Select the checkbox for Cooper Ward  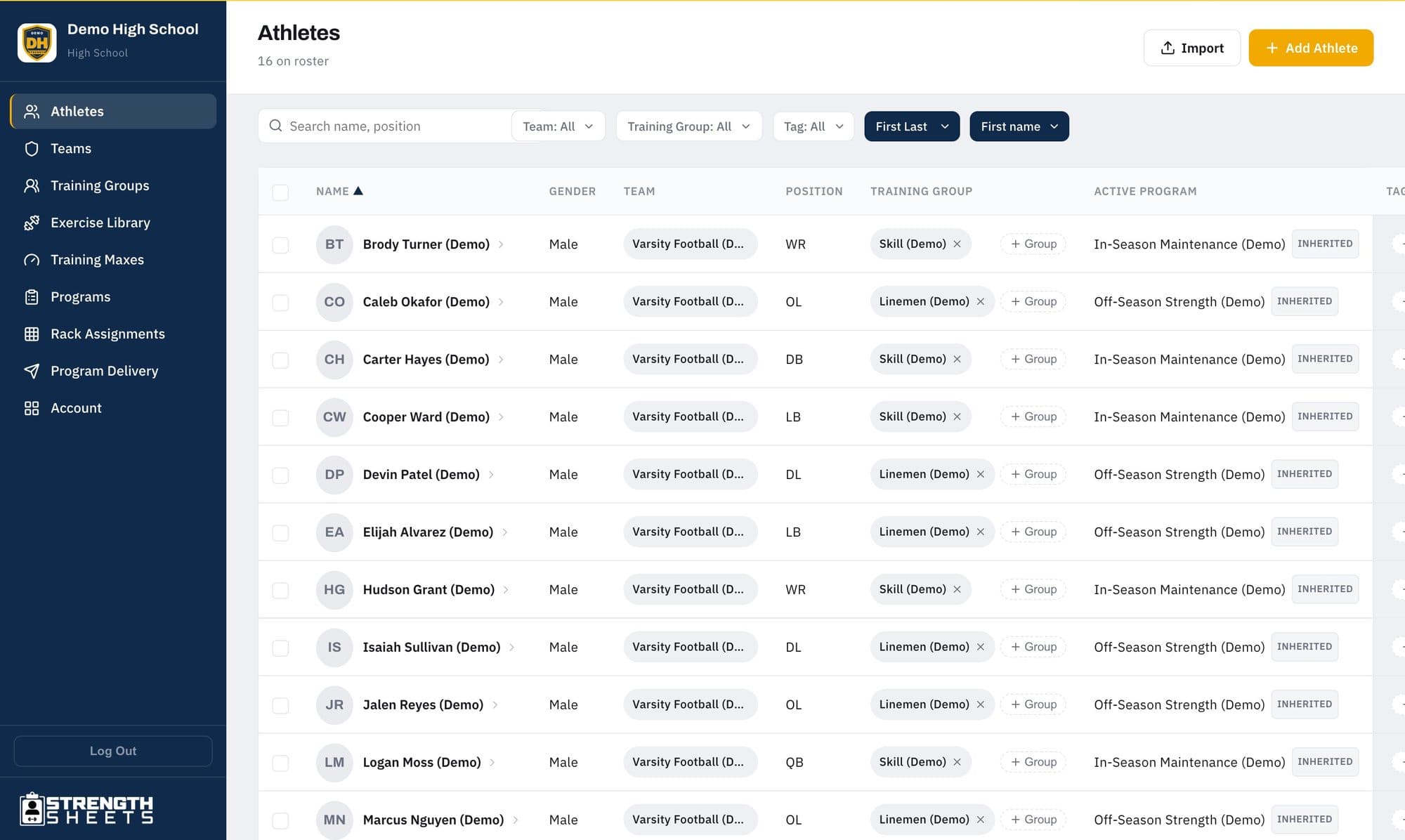[280, 418]
